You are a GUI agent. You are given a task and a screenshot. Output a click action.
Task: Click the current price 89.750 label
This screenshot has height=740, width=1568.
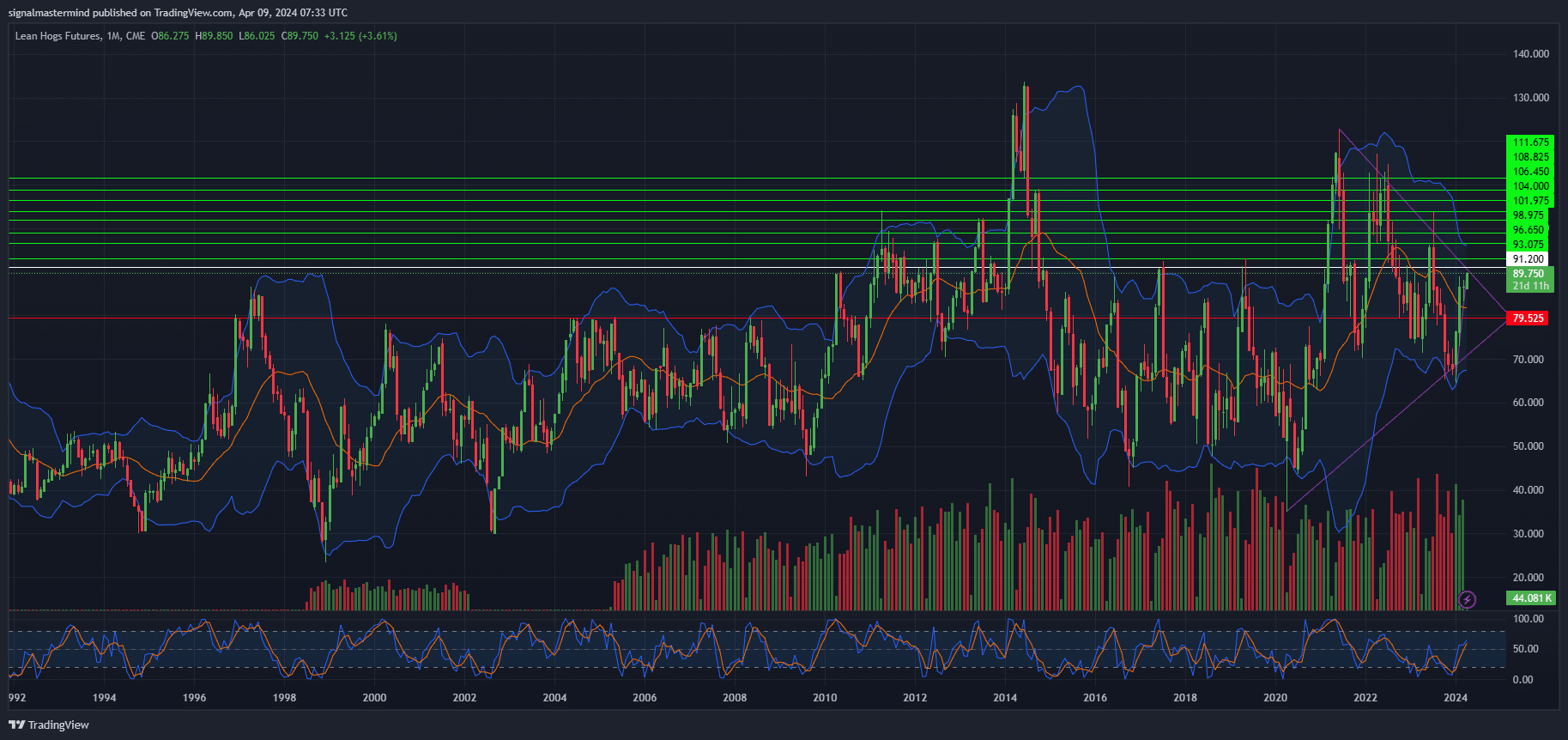1528,274
